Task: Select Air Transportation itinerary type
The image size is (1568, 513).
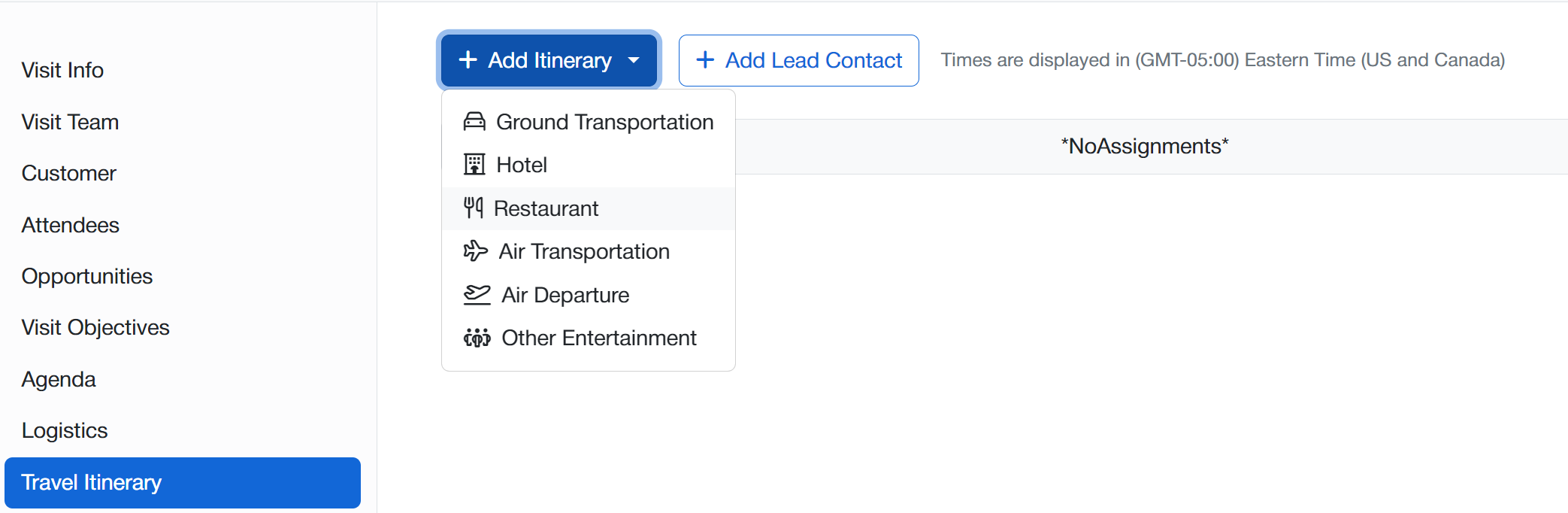Action: (584, 251)
